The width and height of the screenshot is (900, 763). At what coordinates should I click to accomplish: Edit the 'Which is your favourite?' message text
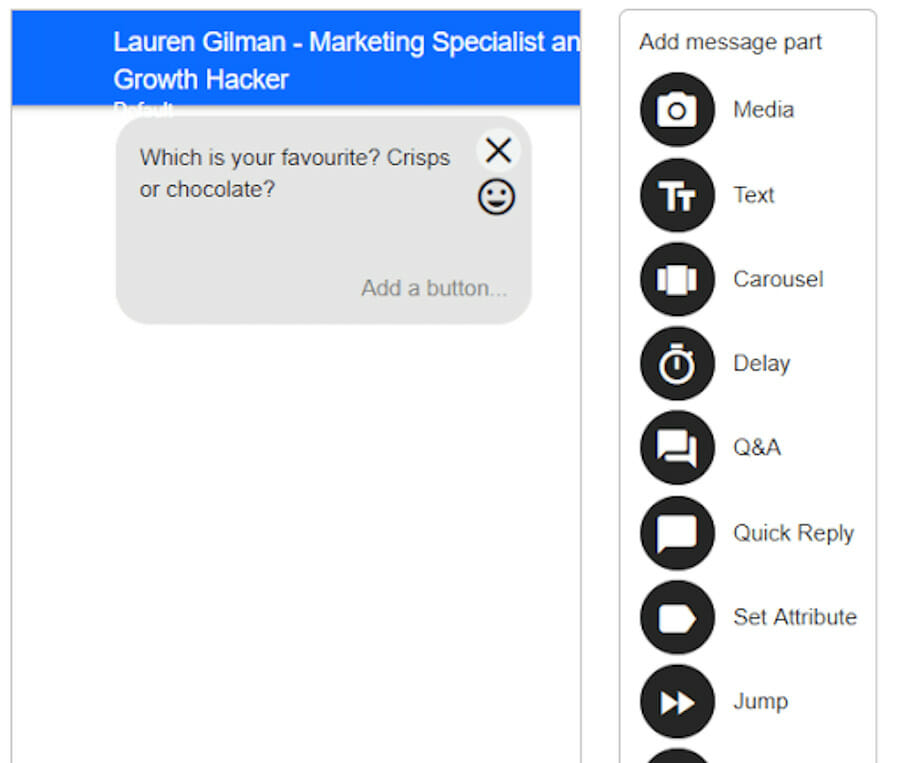click(294, 173)
